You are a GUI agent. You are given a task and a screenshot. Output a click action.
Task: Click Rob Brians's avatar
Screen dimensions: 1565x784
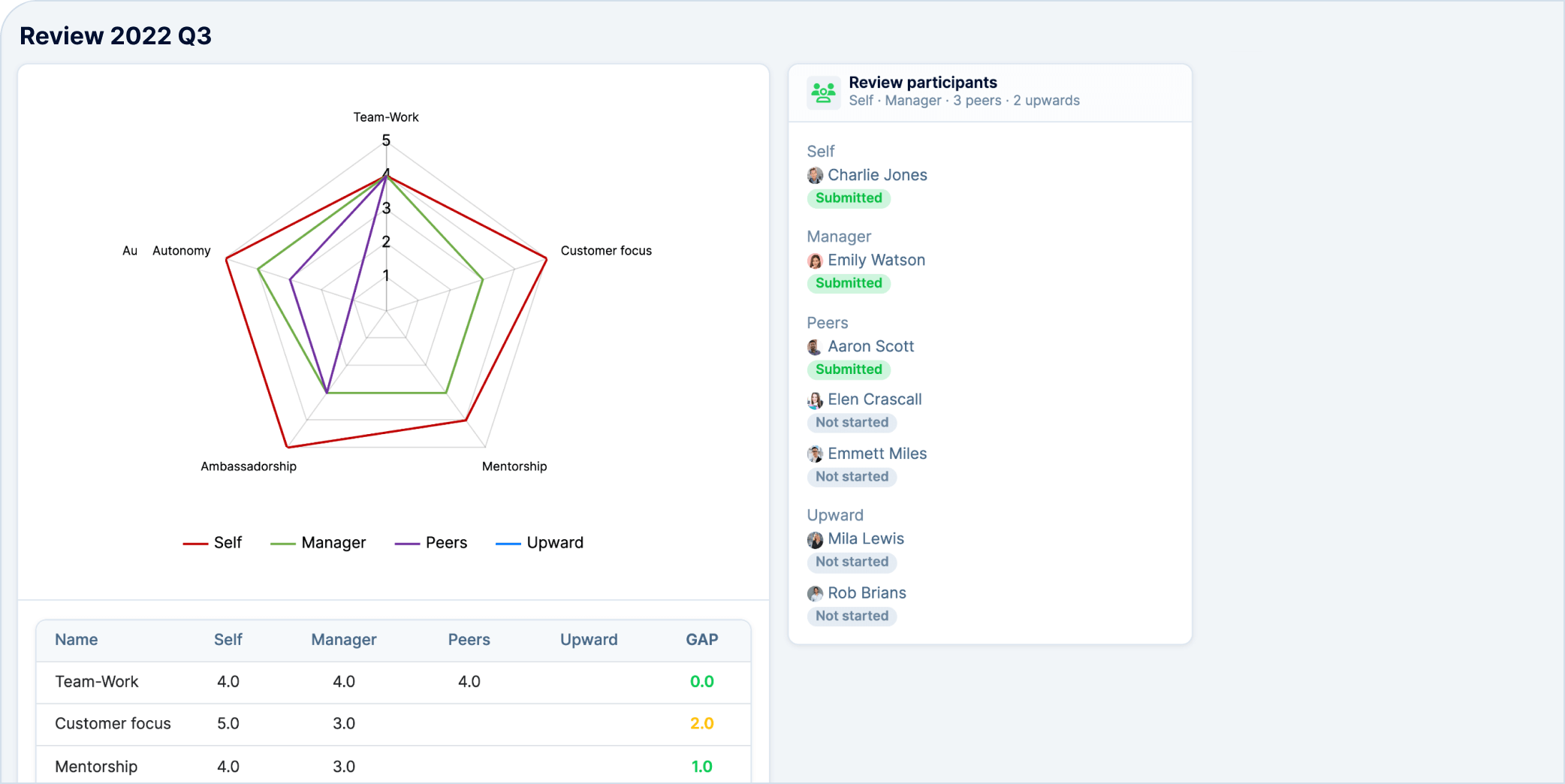(815, 593)
